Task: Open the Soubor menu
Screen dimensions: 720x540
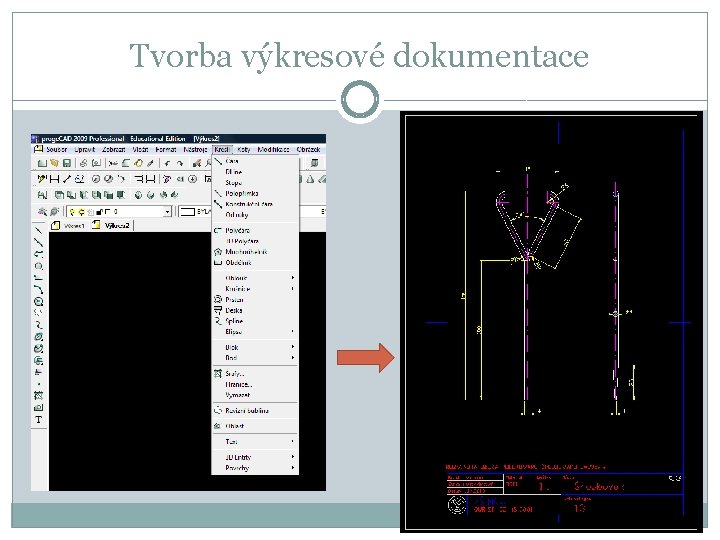Action: [x=56, y=149]
